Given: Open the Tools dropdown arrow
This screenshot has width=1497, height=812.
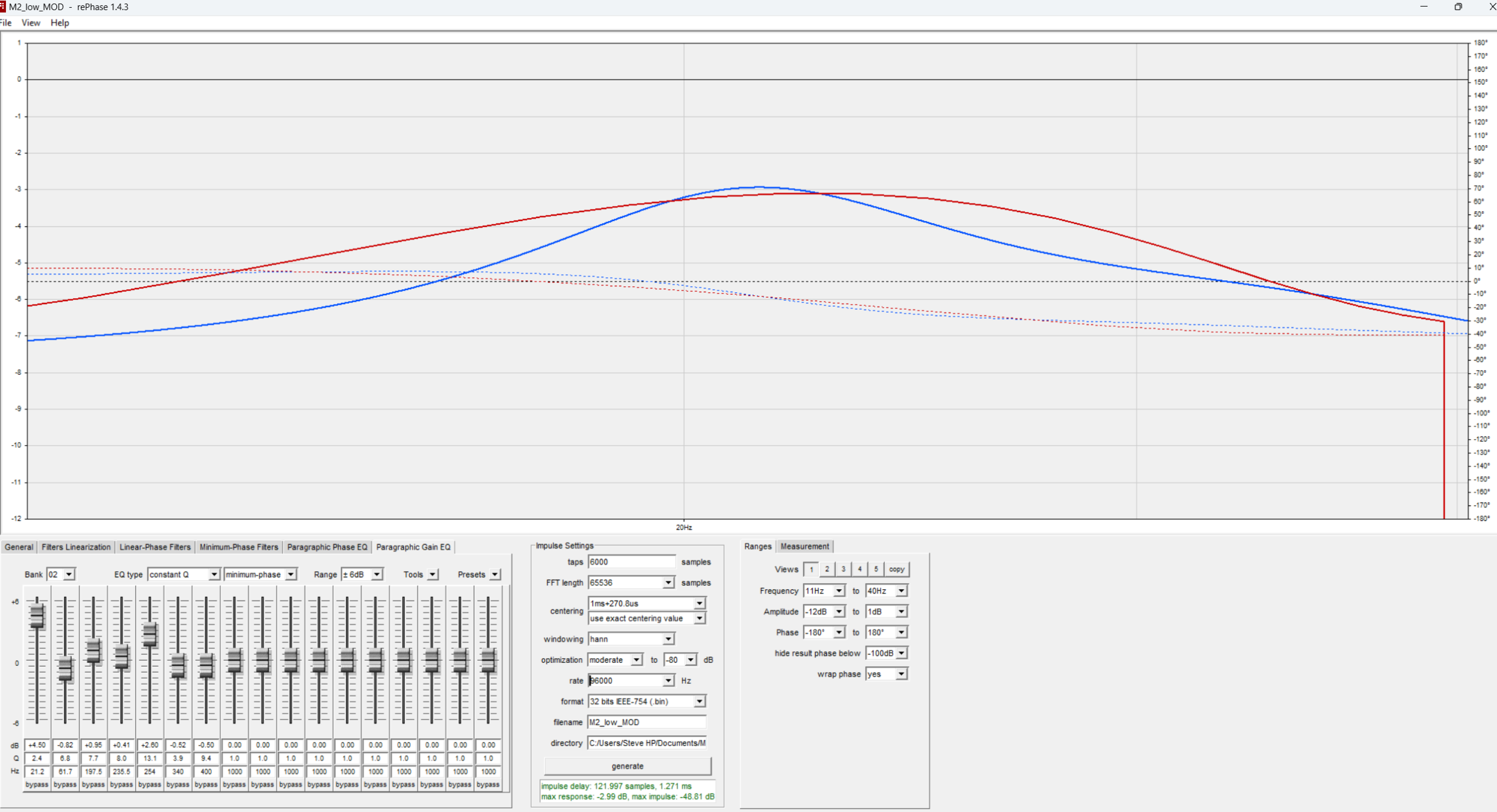Looking at the screenshot, I should (432, 574).
